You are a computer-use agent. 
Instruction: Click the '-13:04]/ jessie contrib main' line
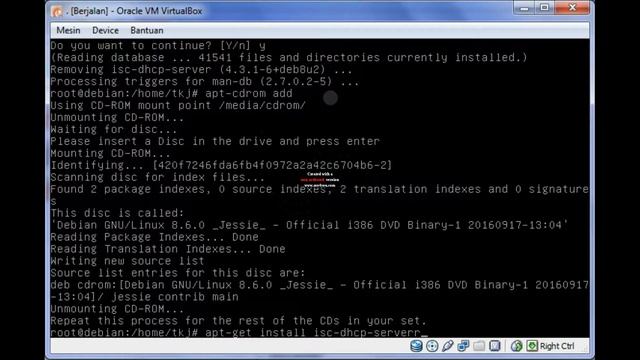click(144, 297)
